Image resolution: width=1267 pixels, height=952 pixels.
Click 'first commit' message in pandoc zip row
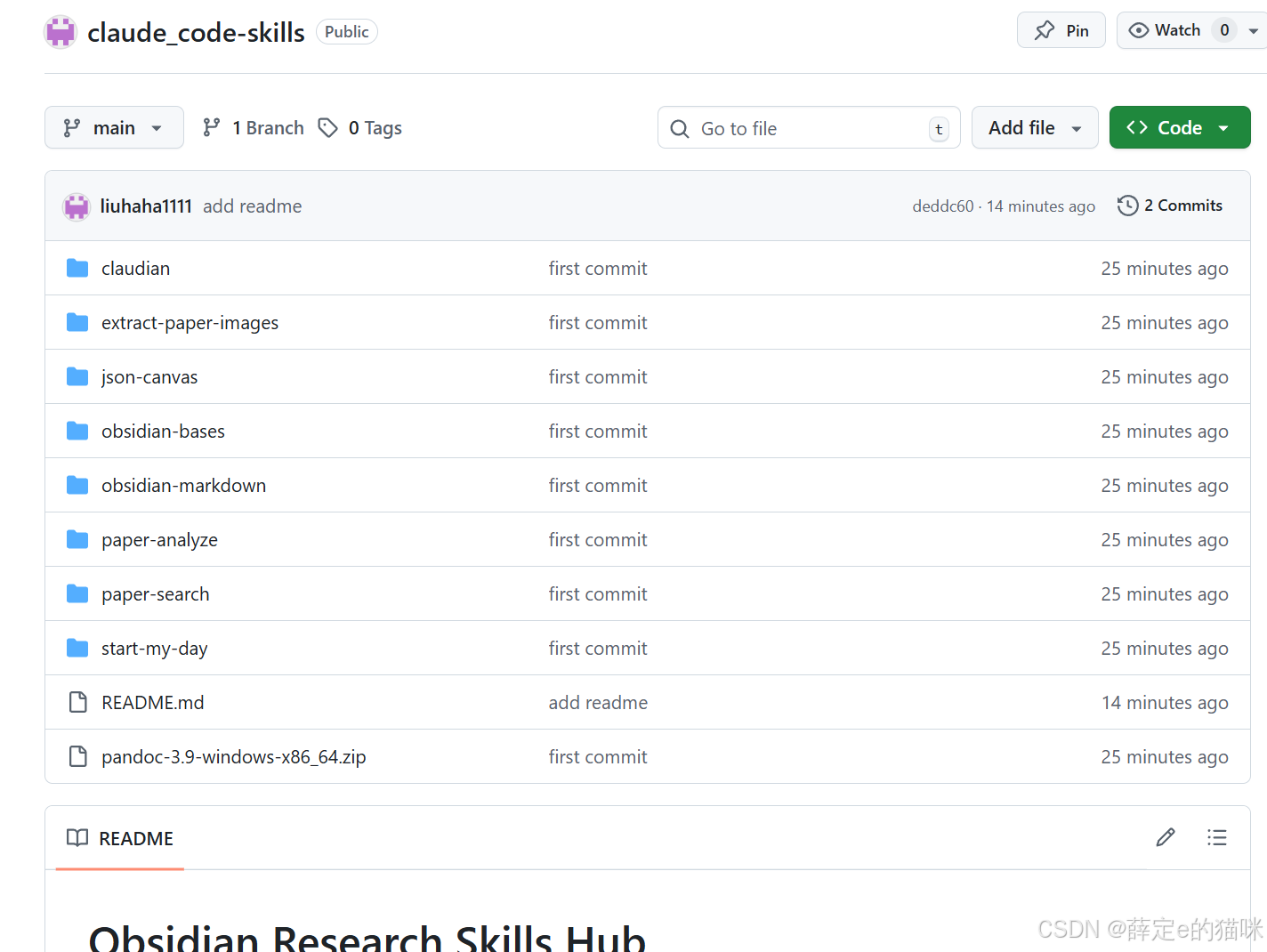click(x=598, y=757)
